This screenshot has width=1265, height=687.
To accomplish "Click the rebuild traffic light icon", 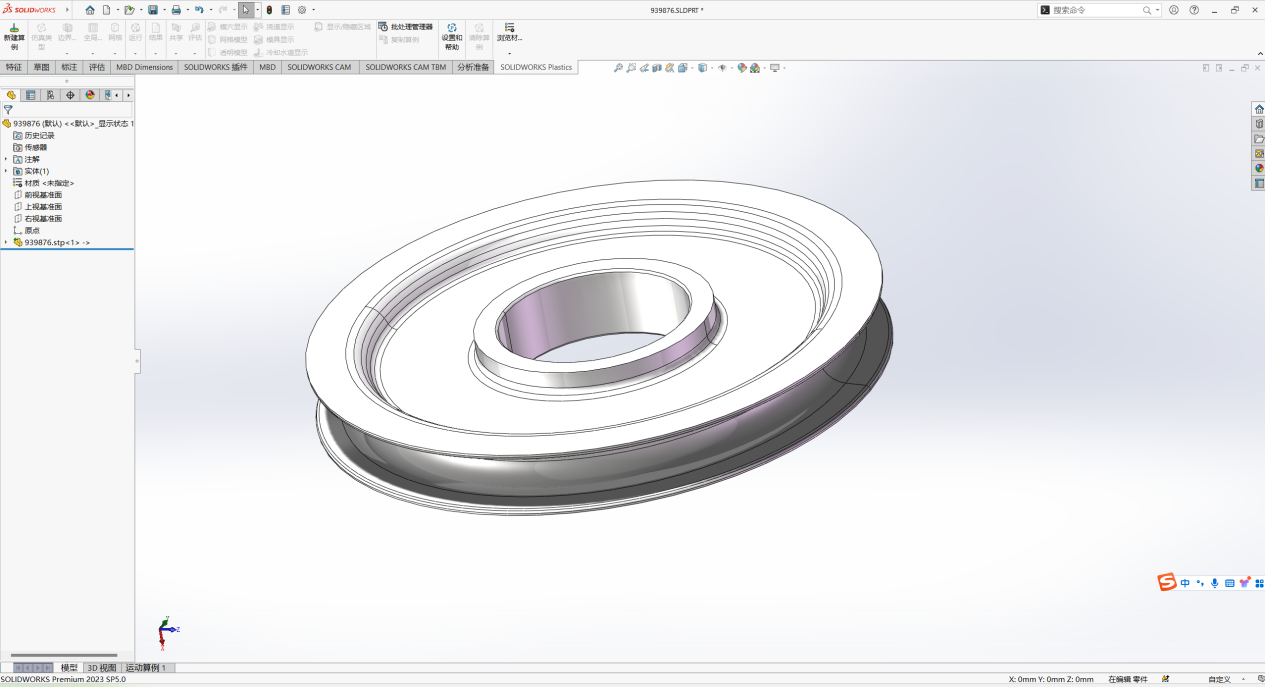I will 269,10.
